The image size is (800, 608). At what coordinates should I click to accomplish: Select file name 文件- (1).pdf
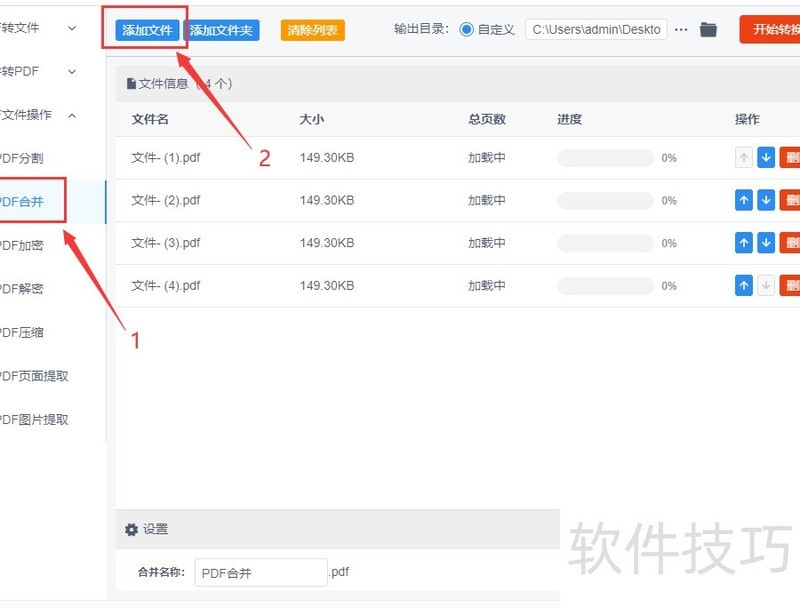[x=166, y=158]
